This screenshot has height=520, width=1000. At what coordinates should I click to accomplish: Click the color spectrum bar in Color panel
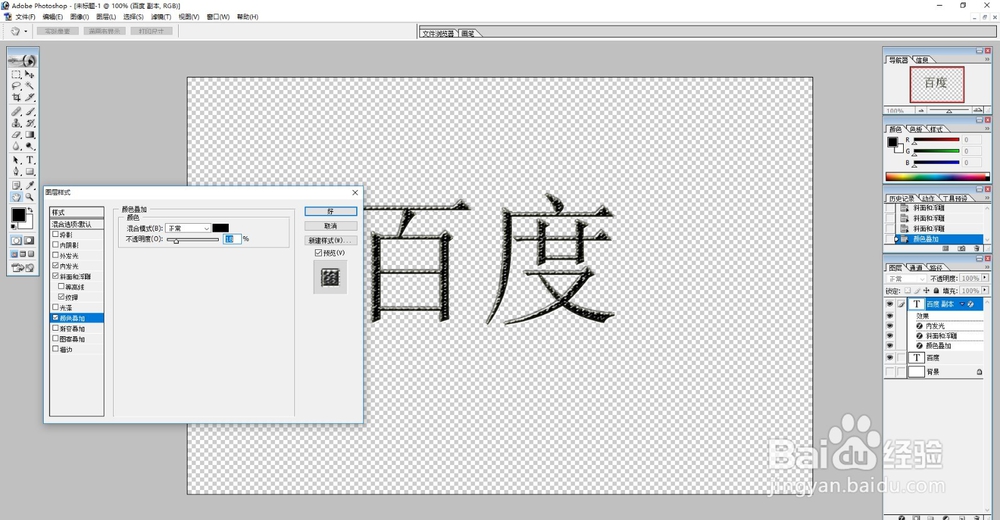[938, 177]
